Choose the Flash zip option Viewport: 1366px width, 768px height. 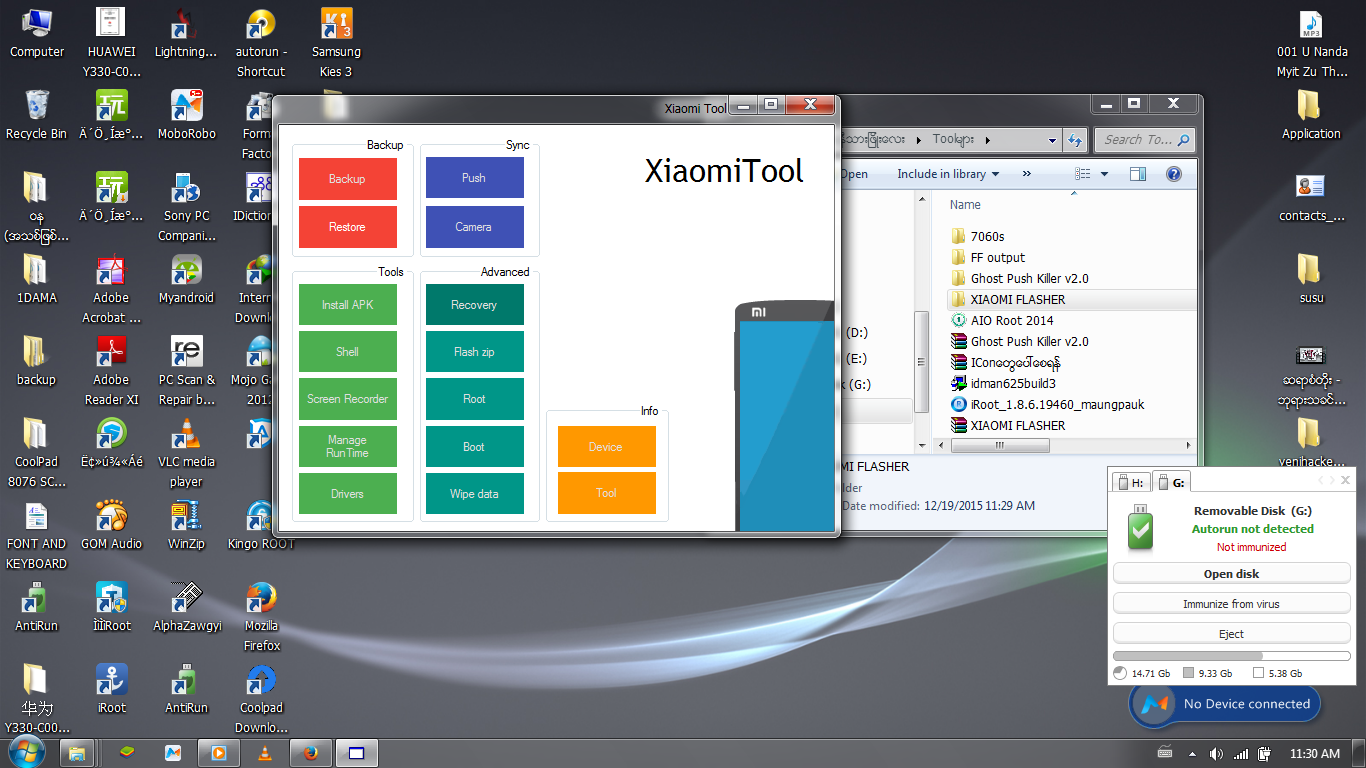point(474,352)
